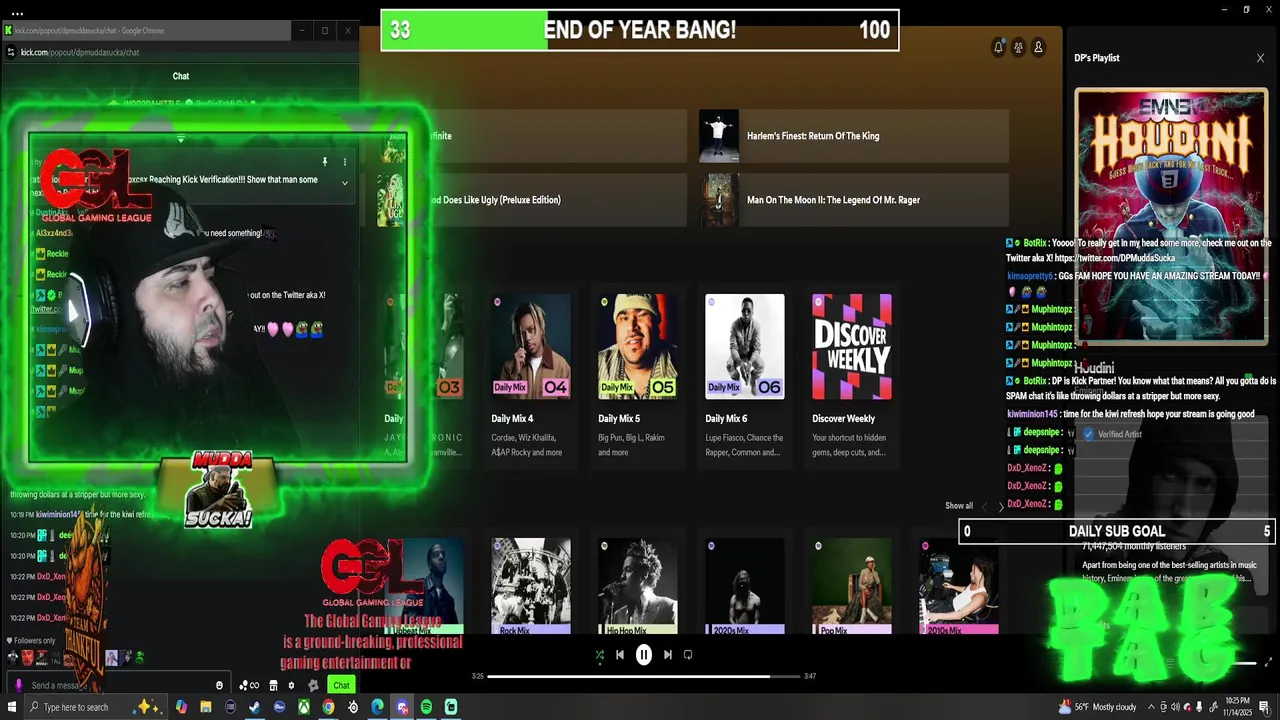Open the Preluxe Edition album tile
Image resolution: width=1280 pixels, height=720 pixels.
coord(531,200)
